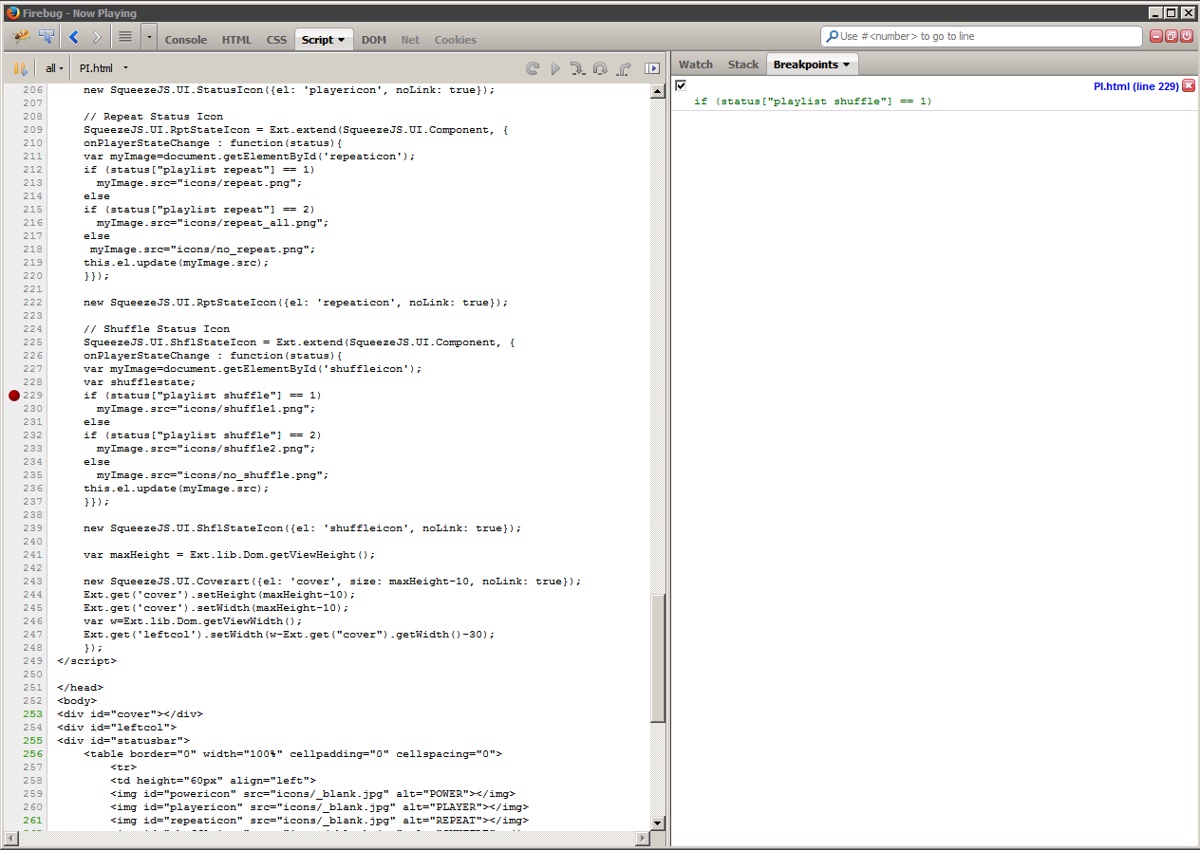The image size is (1200, 850).
Task: Switch to the Stack side tab
Action: 743,64
